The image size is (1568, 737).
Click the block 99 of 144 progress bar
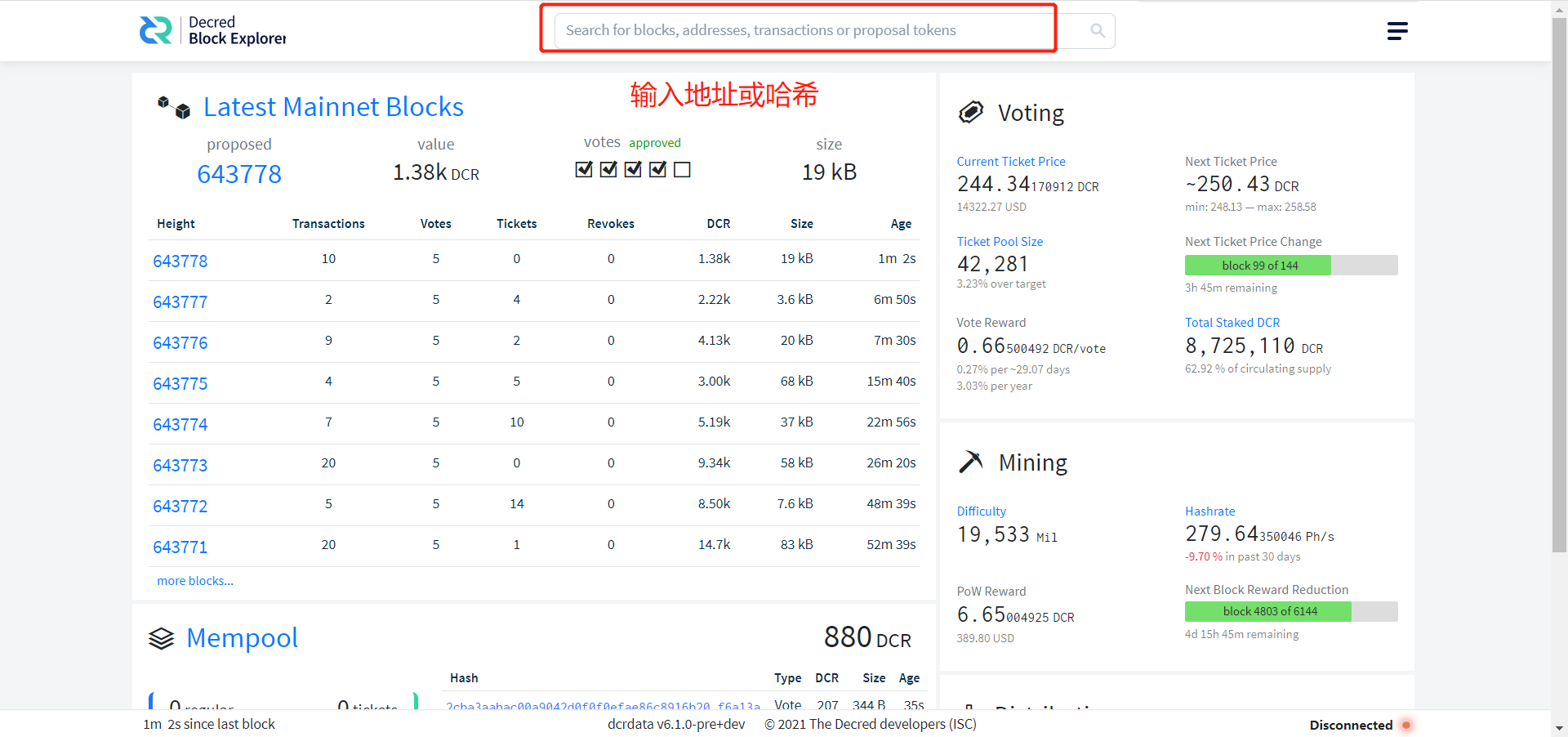tap(1291, 266)
